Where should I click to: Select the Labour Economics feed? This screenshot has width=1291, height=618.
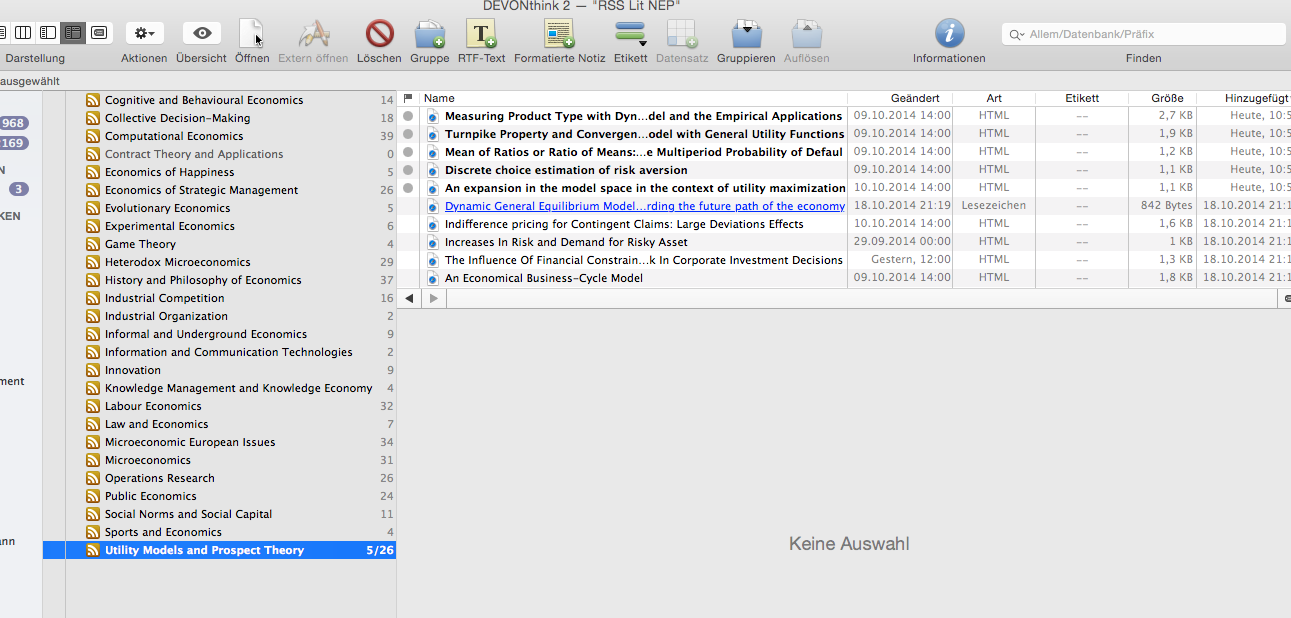click(x=153, y=406)
